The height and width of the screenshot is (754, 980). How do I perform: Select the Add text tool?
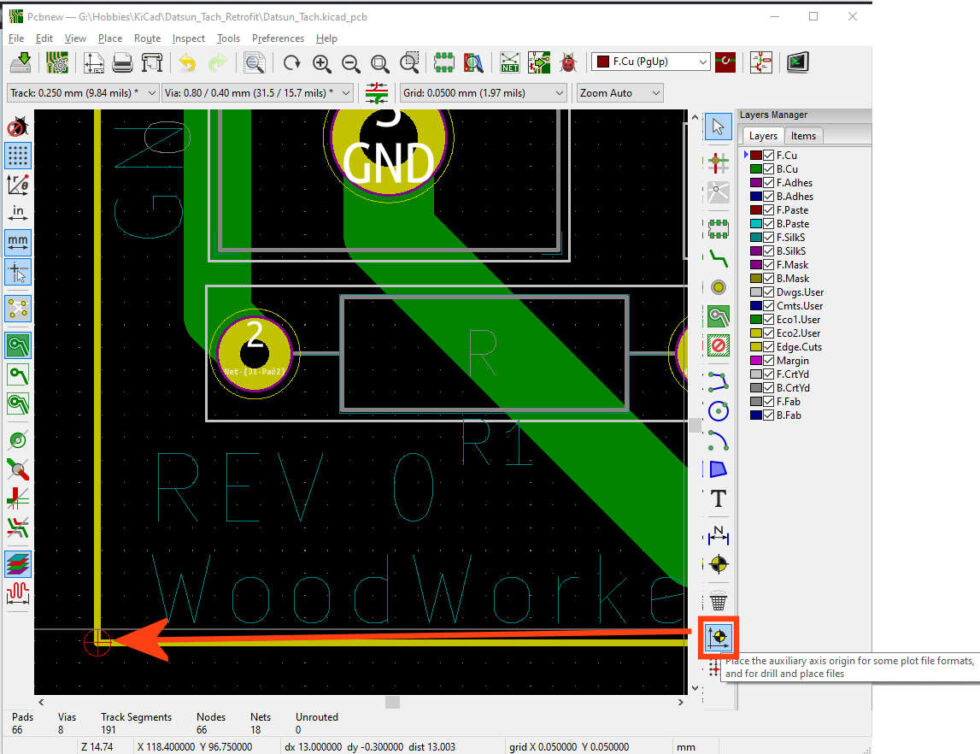718,499
